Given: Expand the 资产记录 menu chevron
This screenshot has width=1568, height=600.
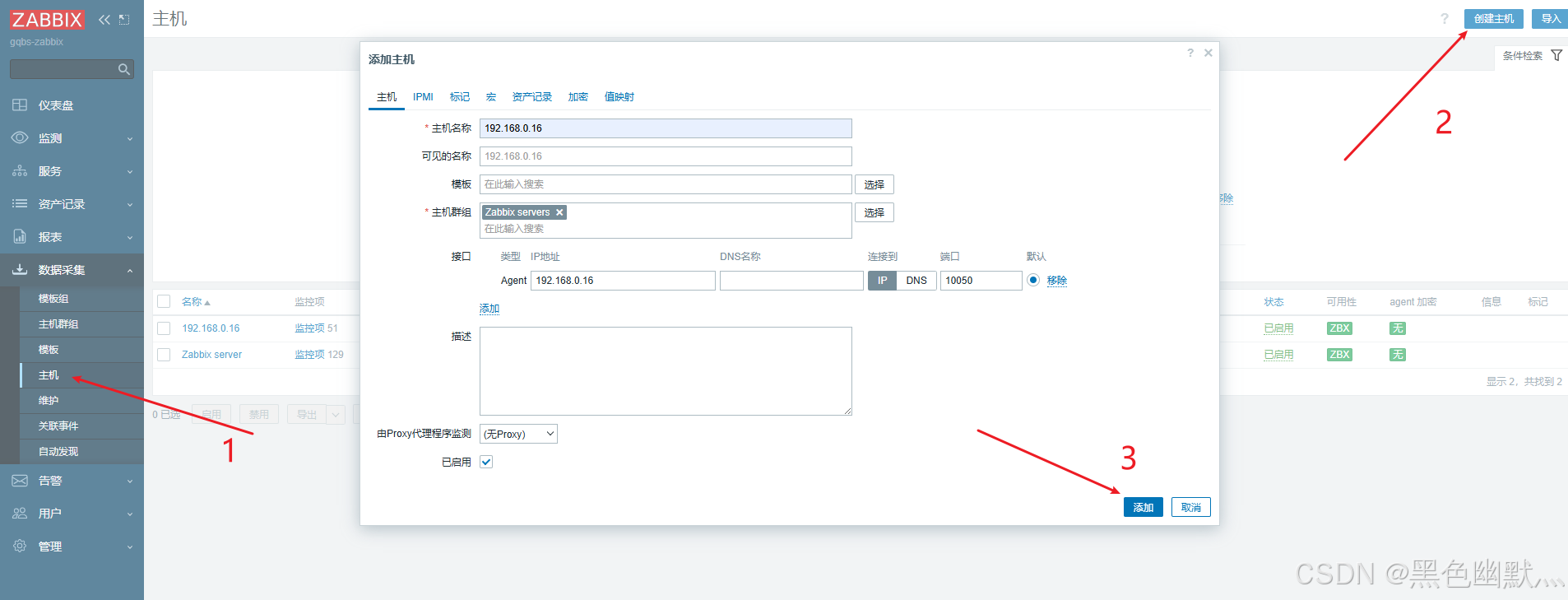Looking at the screenshot, I should click(130, 205).
